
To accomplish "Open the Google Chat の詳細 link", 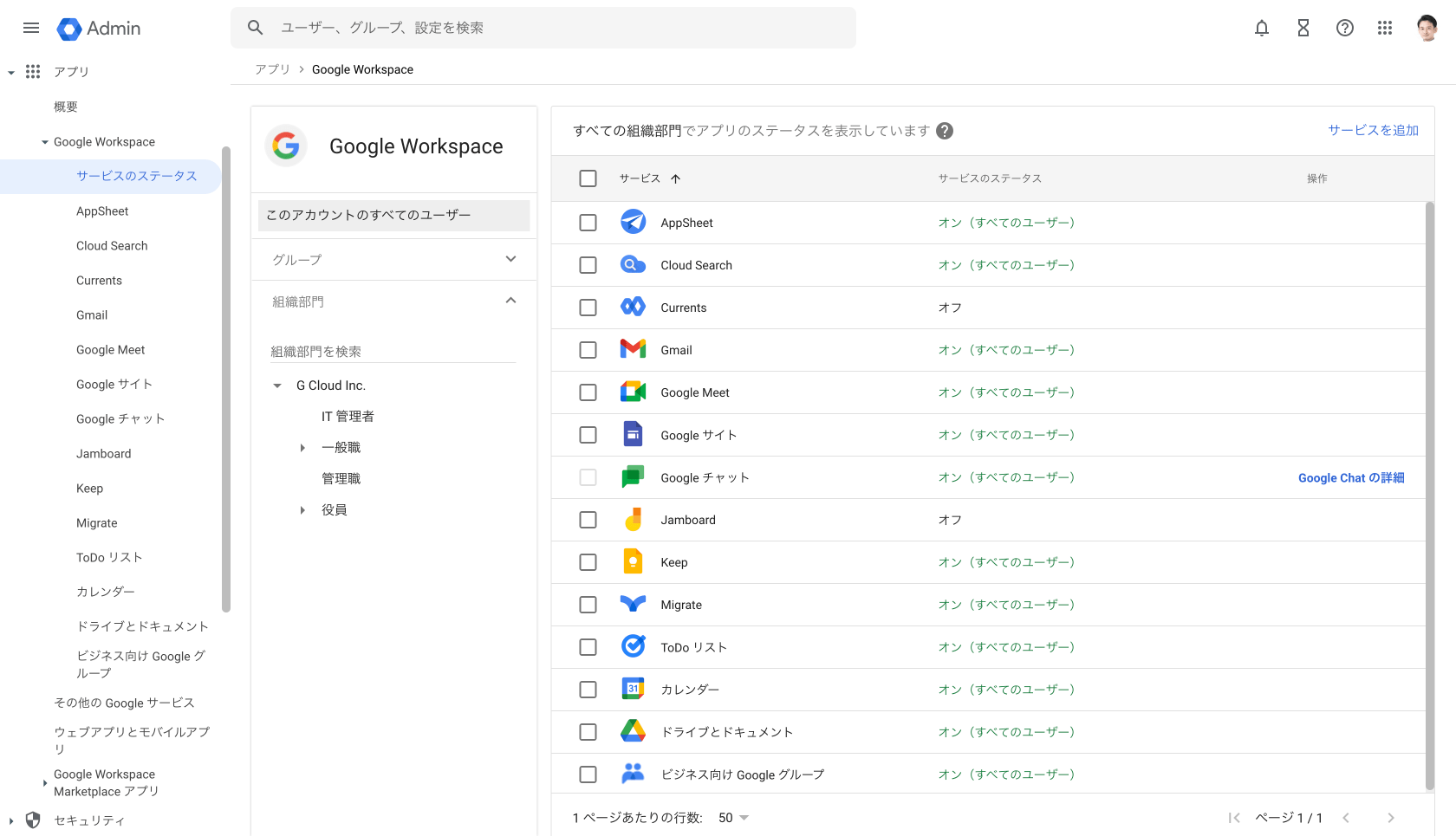I will pyautogui.click(x=1351, y=478).
